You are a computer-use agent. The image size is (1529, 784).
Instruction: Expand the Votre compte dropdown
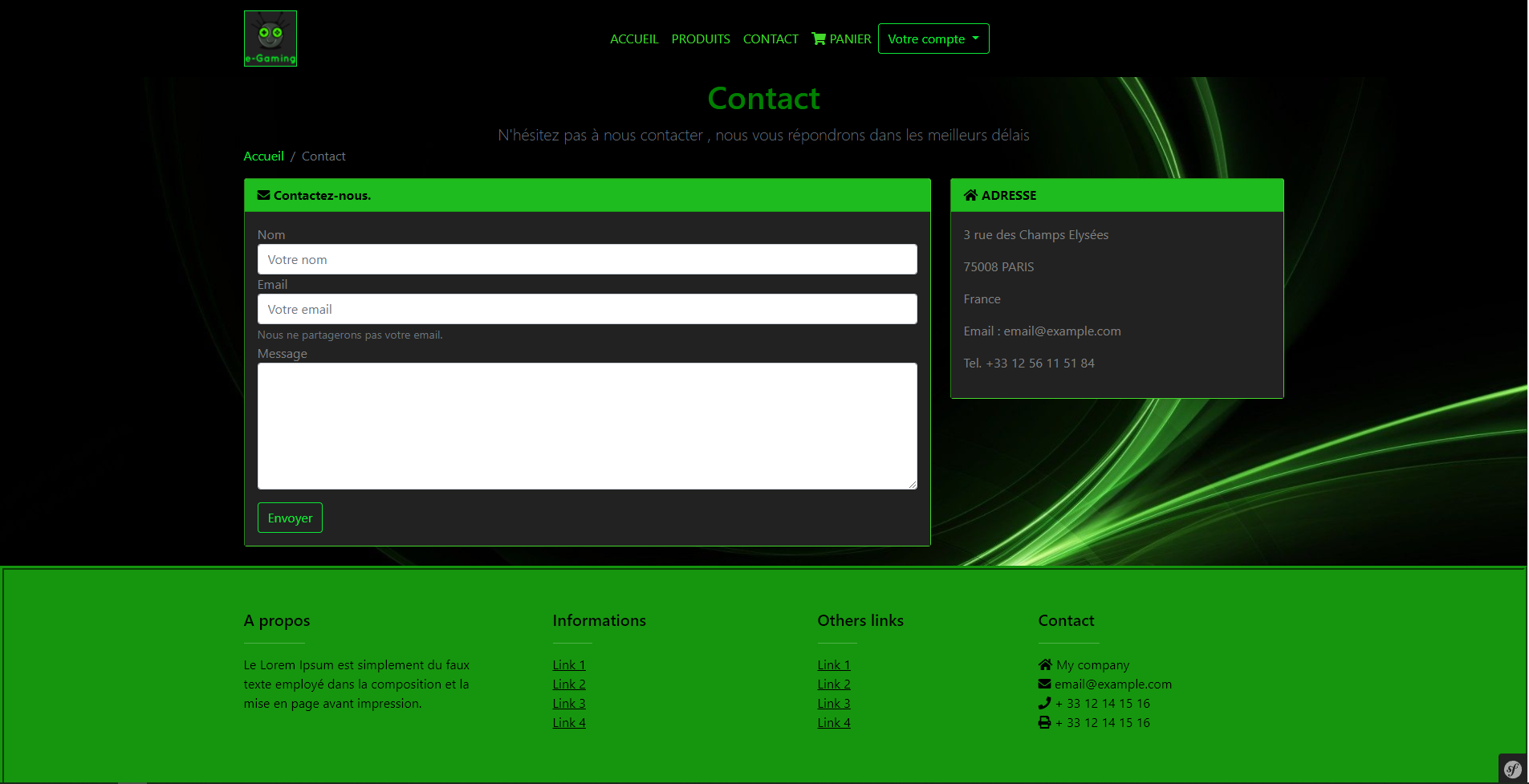tap(933, 39)
